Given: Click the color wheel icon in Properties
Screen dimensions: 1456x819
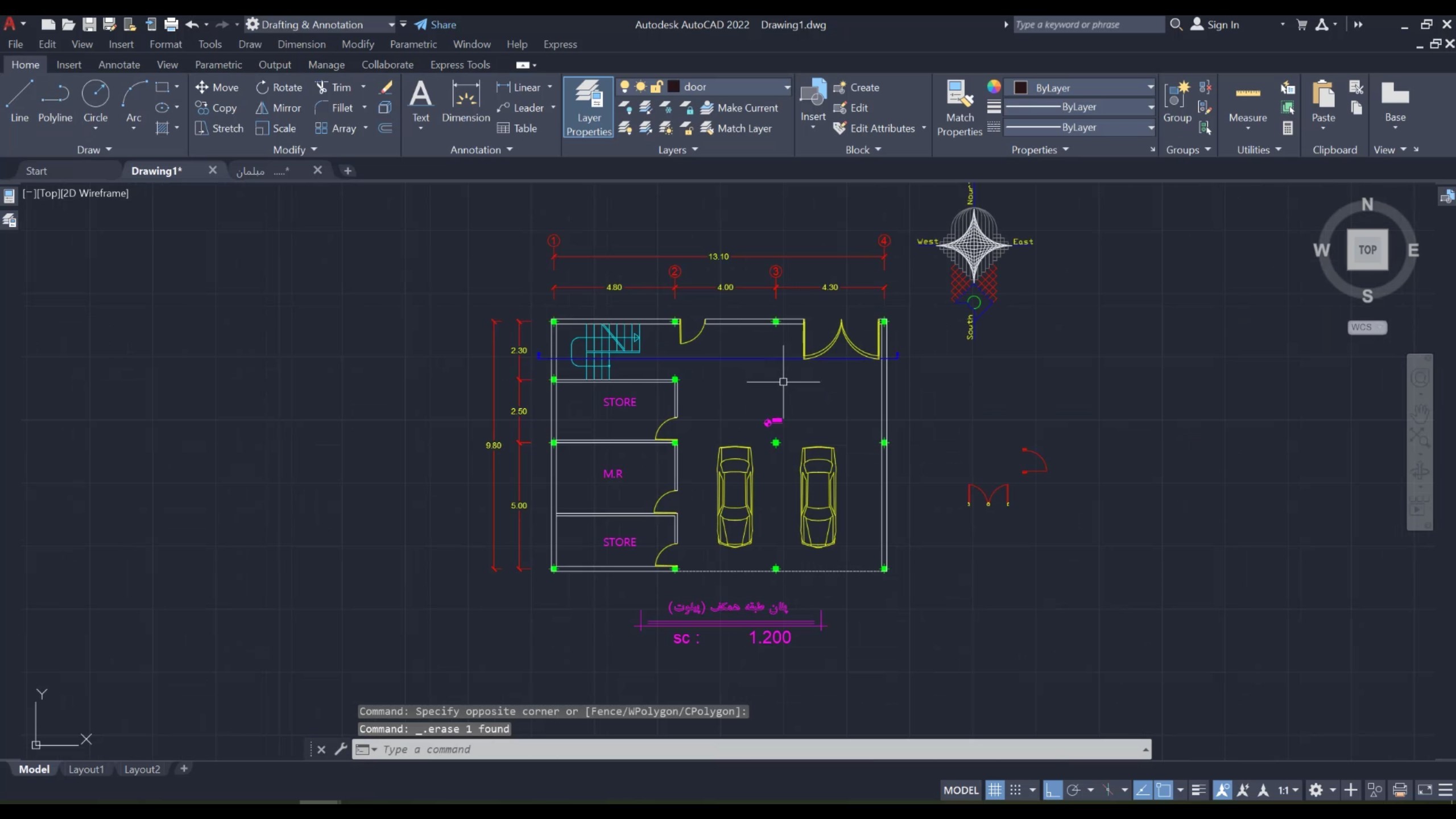Looking at the screenshot, I should point(994,86).
